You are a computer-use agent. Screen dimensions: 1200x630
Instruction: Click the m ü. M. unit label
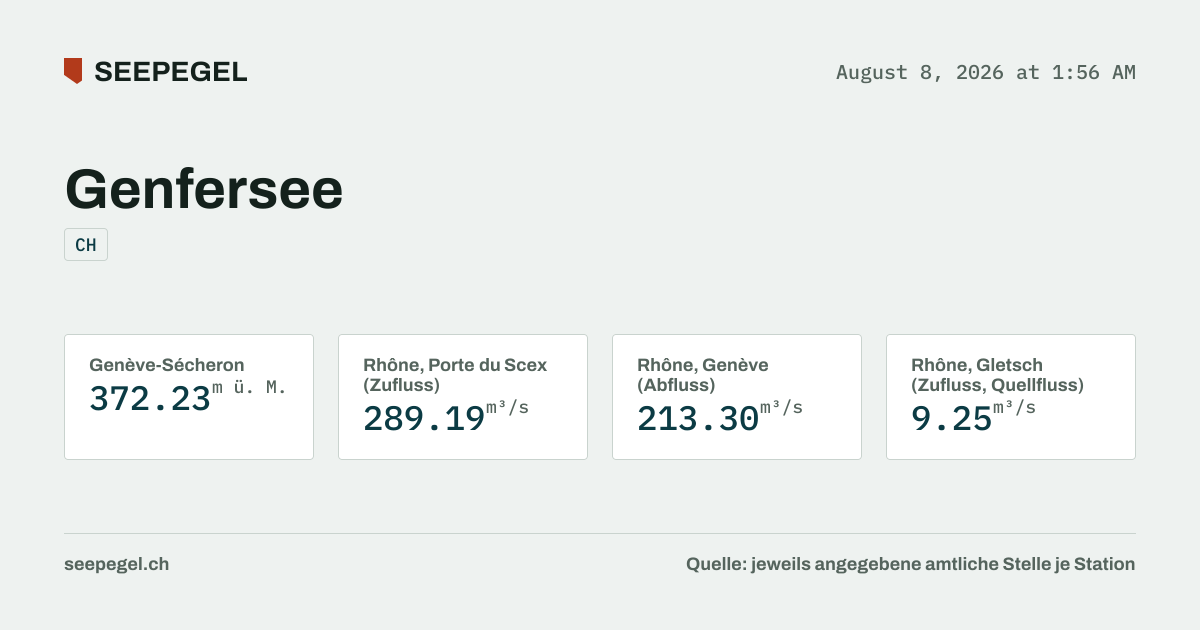click(250, 388)
